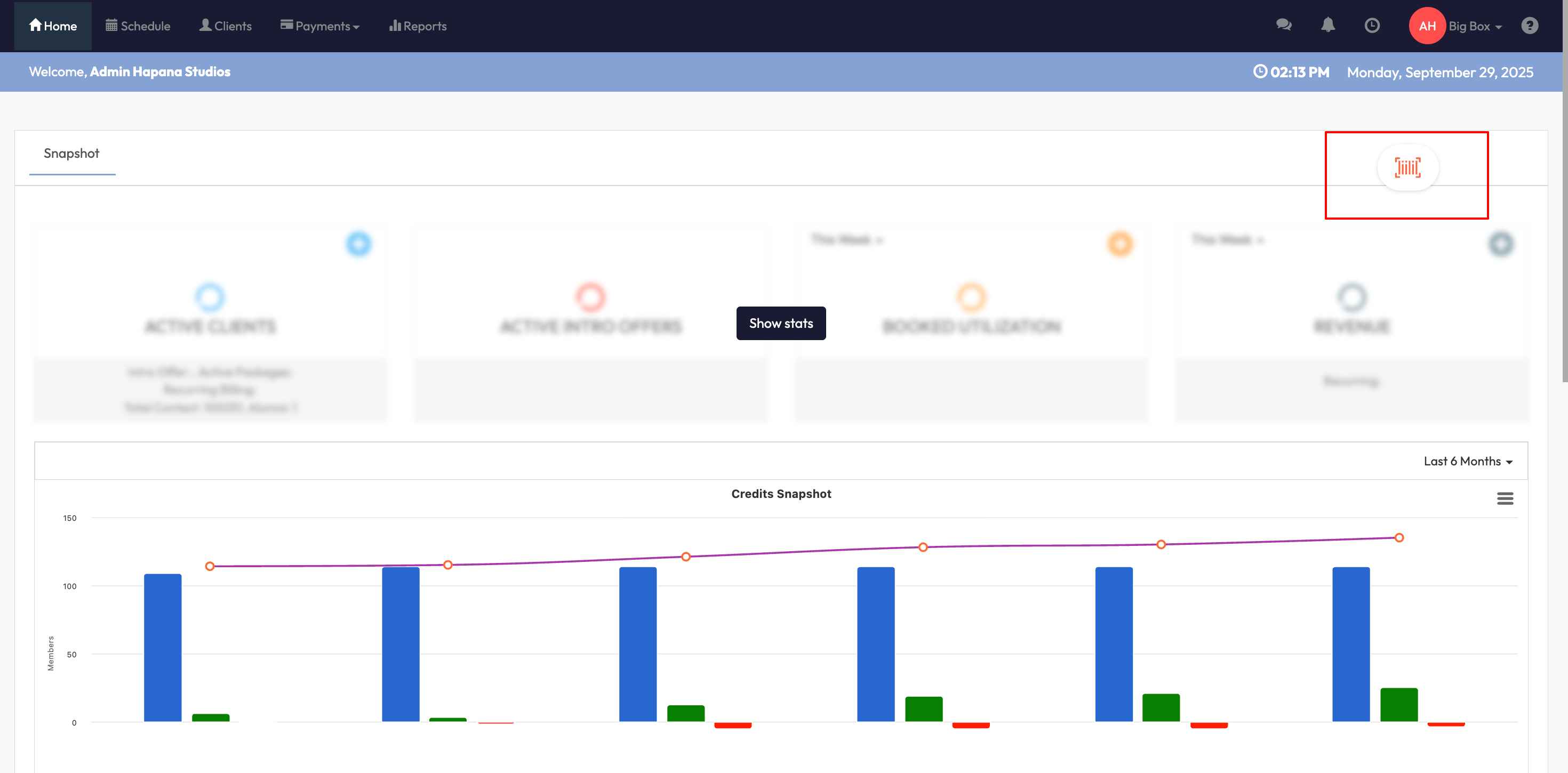Click the barcode scanner icon
Image resolution: width=1568 pixels, height=773 pixels.
coord(1407,167)
